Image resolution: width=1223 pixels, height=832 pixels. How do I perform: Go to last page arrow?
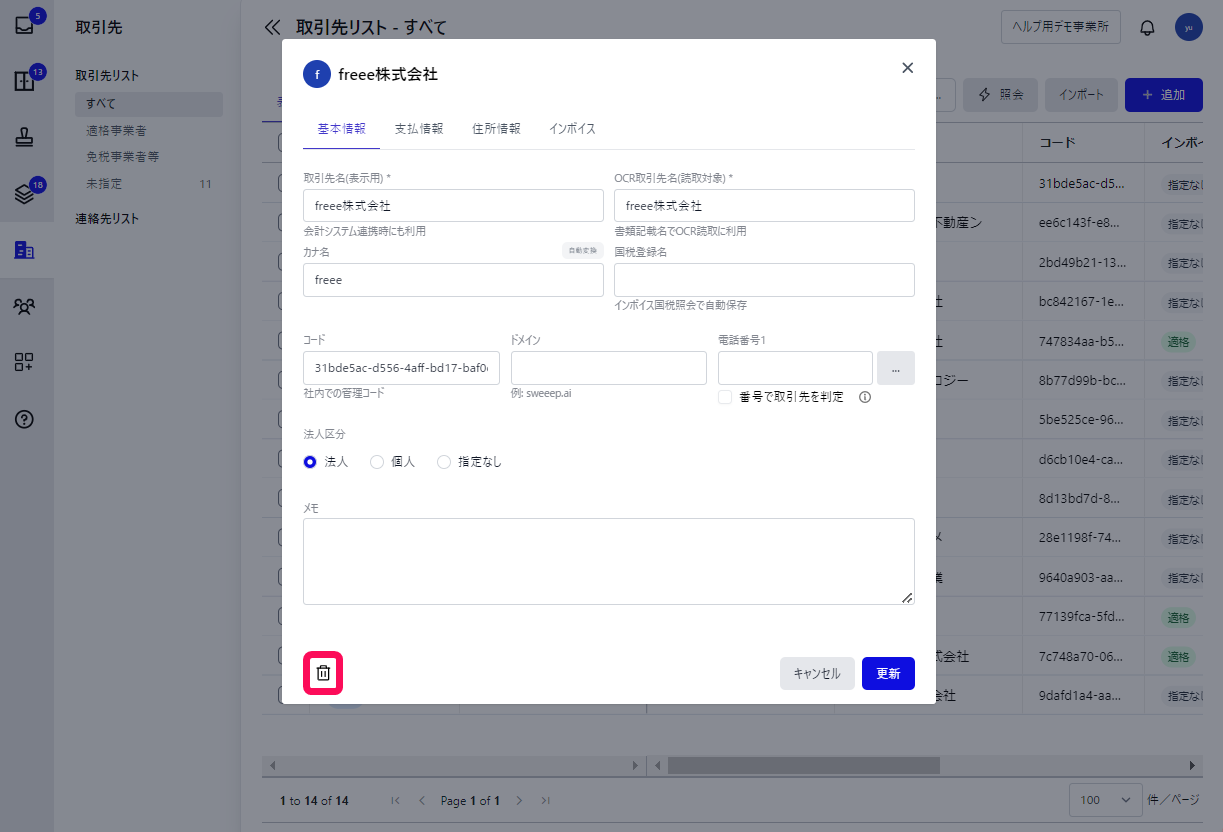(545, 801)
